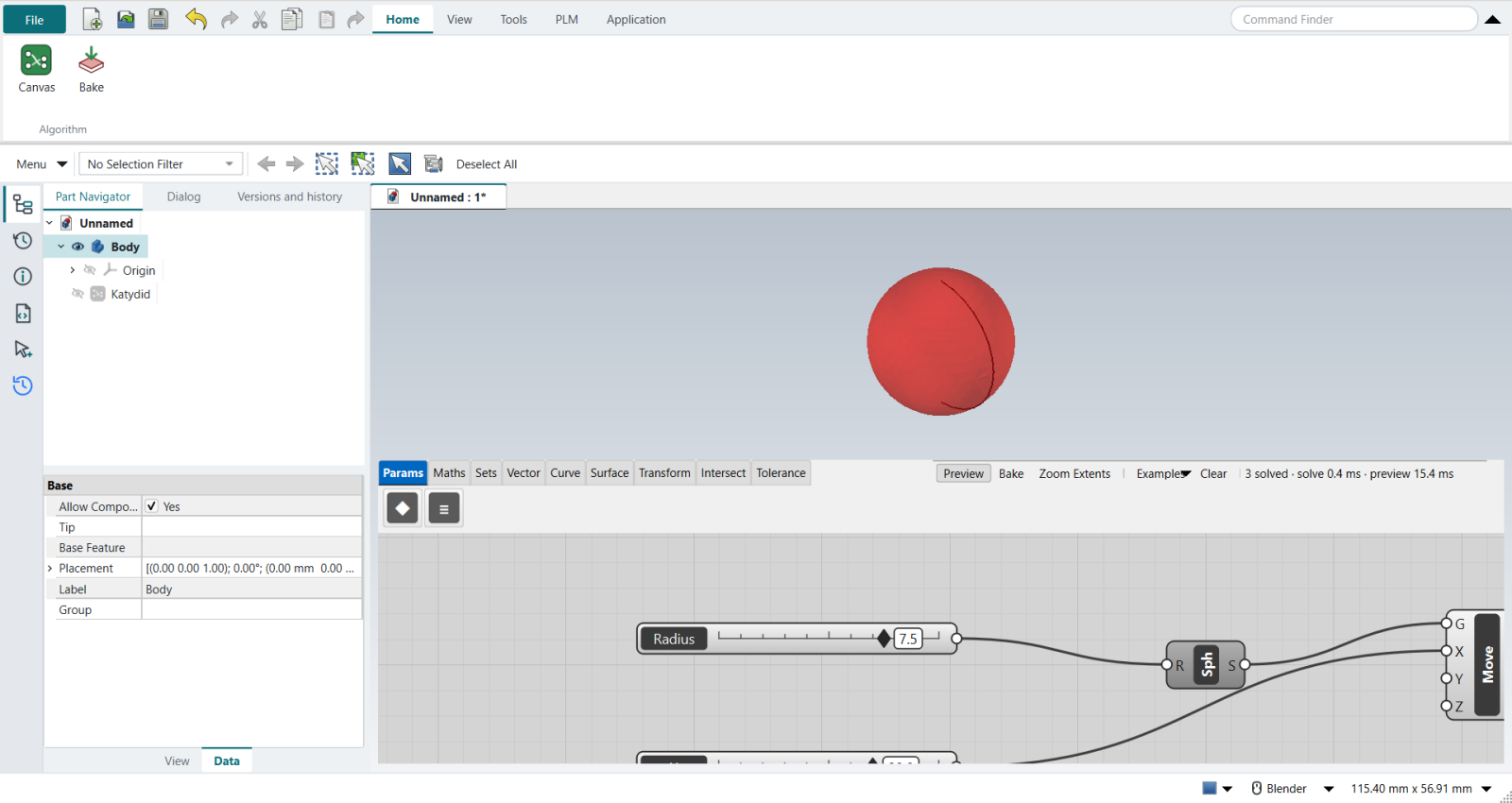The height and width of the screenshot is (803, 1512).
Task: Click the Clear button
Action: 1213,473
